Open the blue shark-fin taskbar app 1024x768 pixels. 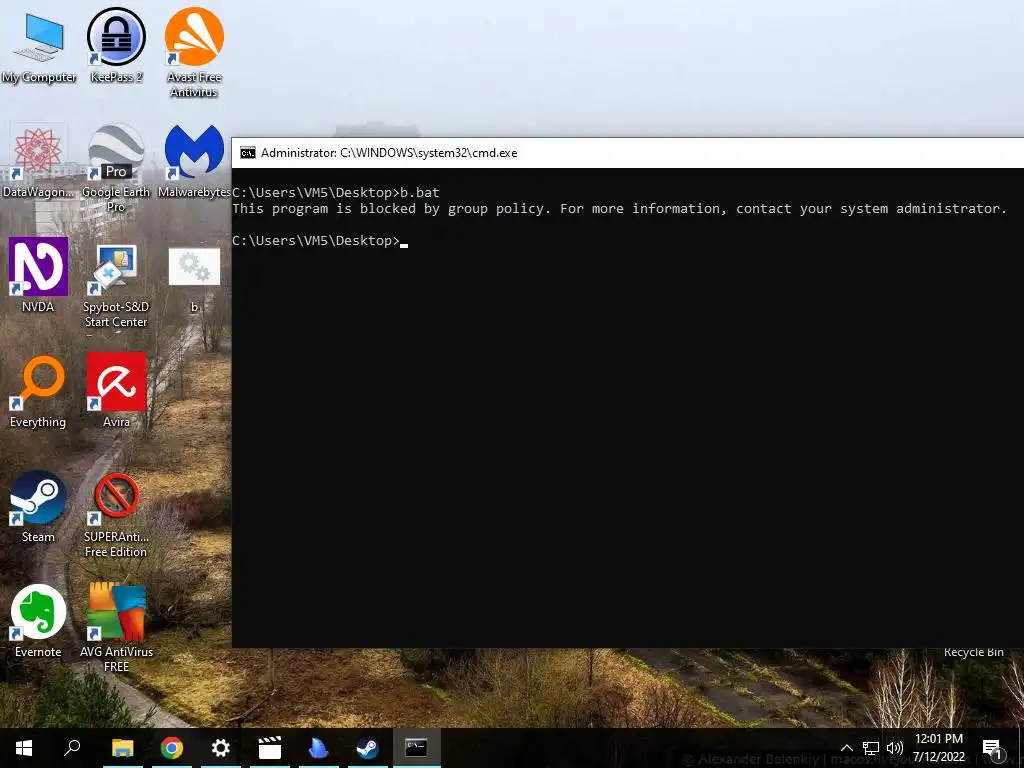pyautogui.click(x=319, y=748)
